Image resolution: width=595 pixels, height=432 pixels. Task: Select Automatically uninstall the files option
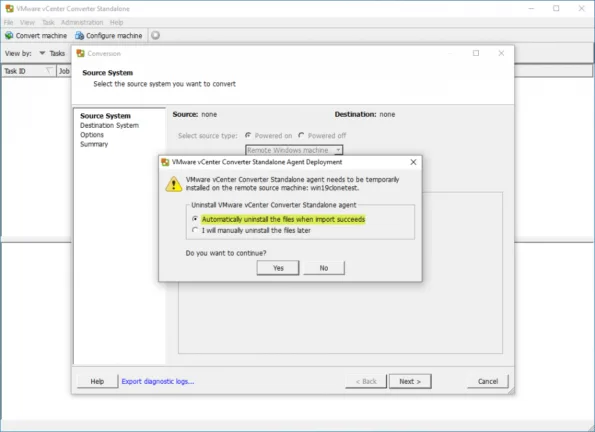195,219
